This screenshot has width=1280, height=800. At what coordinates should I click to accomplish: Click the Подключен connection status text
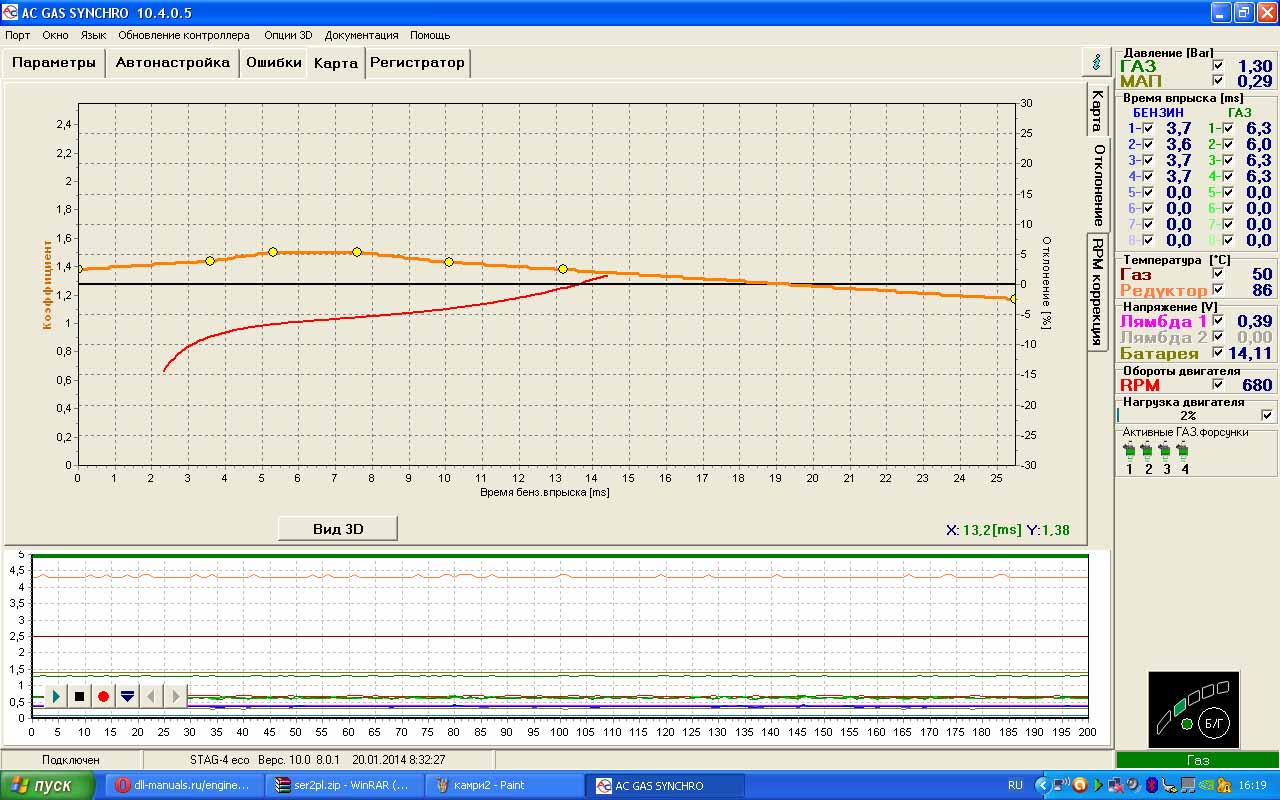[x=71, y=760]
